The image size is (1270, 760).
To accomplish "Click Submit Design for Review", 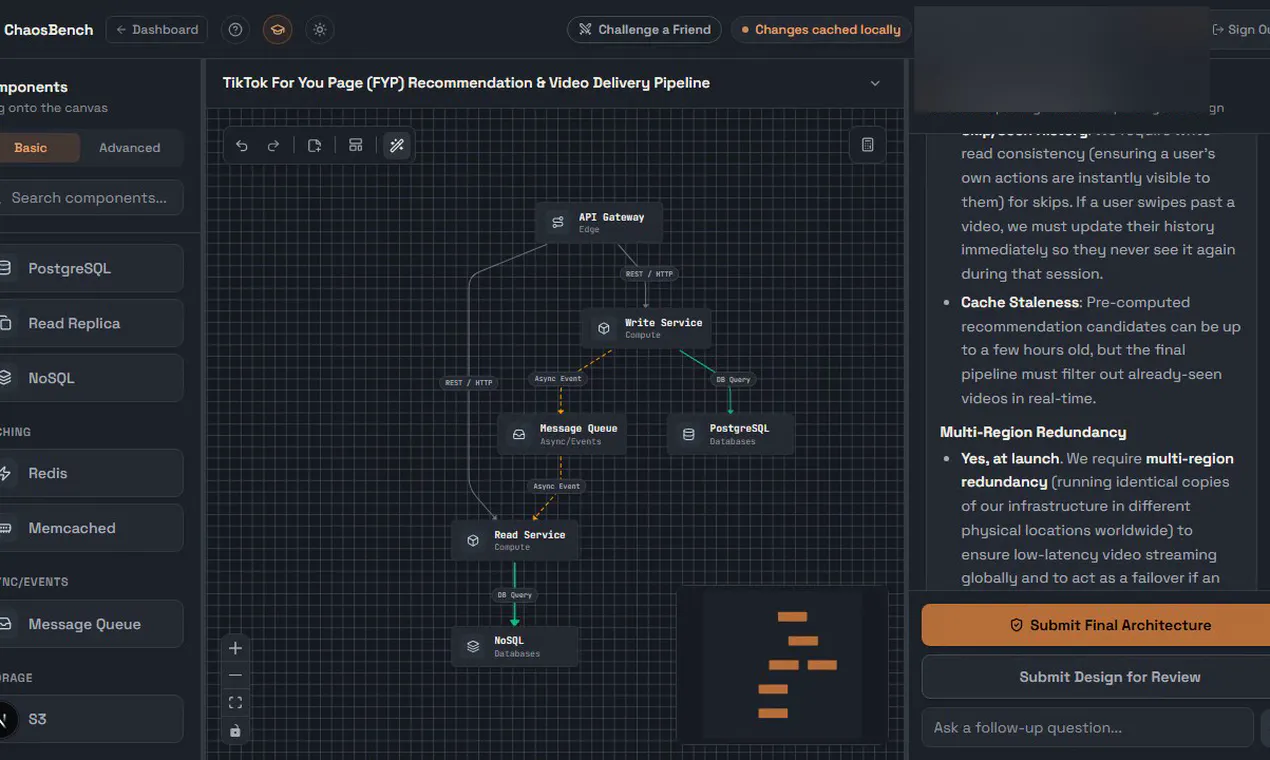I will (1096, 677).
